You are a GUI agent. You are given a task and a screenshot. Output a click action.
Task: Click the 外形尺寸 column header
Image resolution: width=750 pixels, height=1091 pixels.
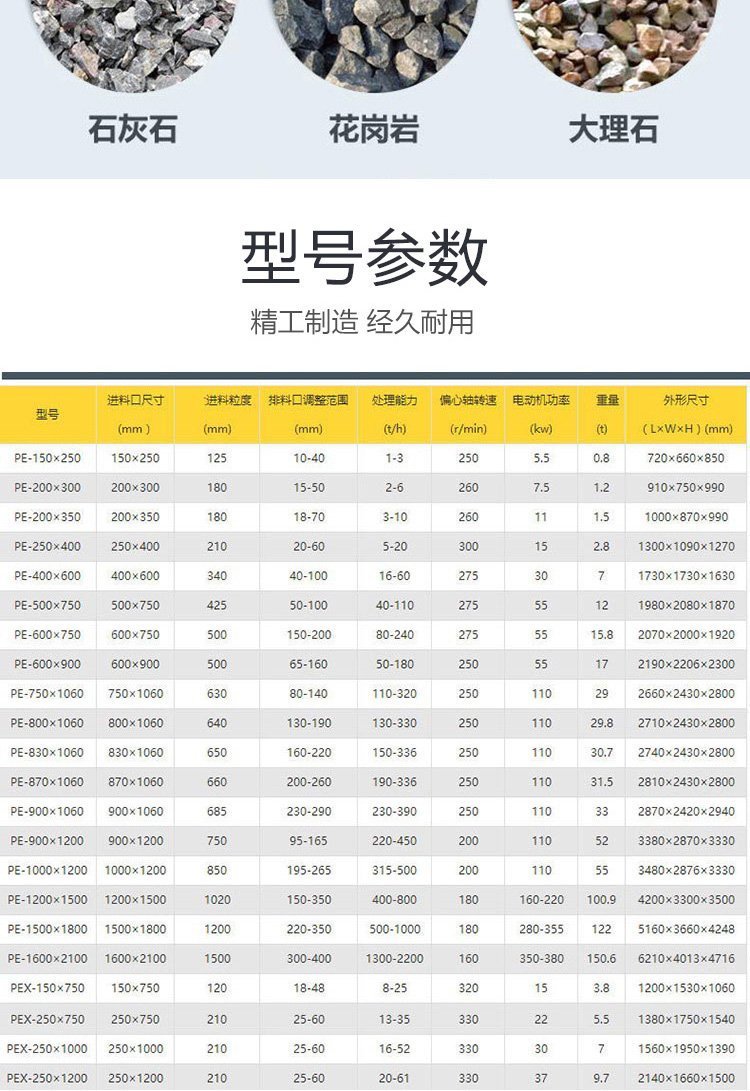pyautogui.click(x=685, y=400)
